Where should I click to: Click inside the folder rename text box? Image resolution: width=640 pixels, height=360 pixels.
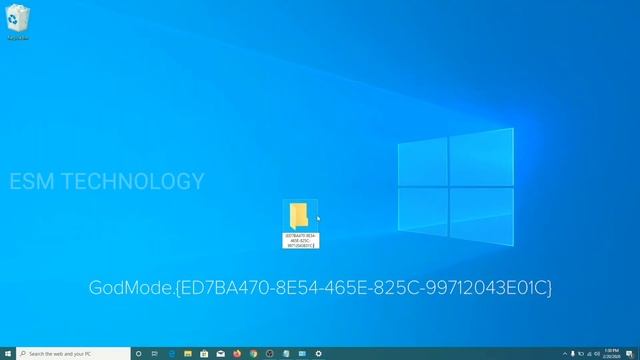300,241
